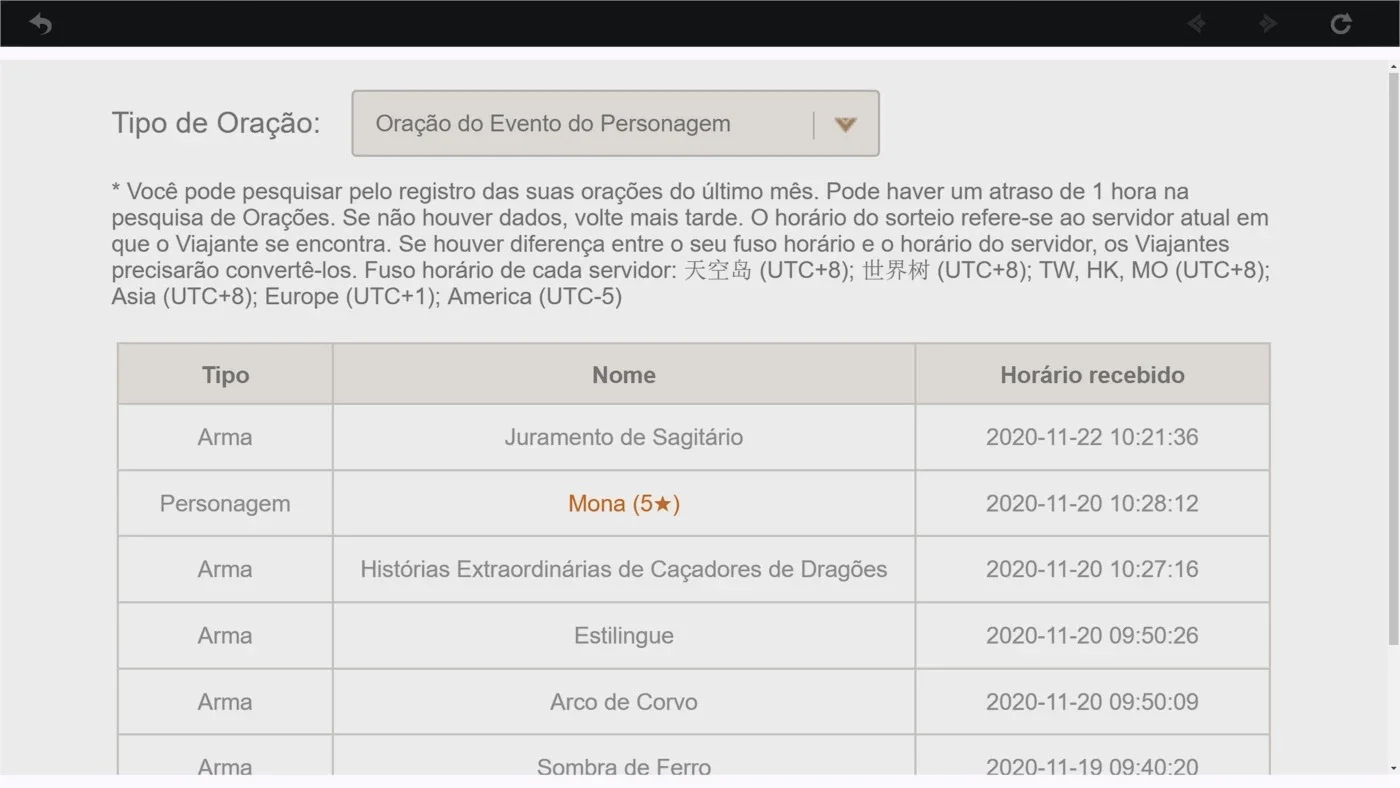Select the Juramento de Sagitário entry

(x=624, y=437)
